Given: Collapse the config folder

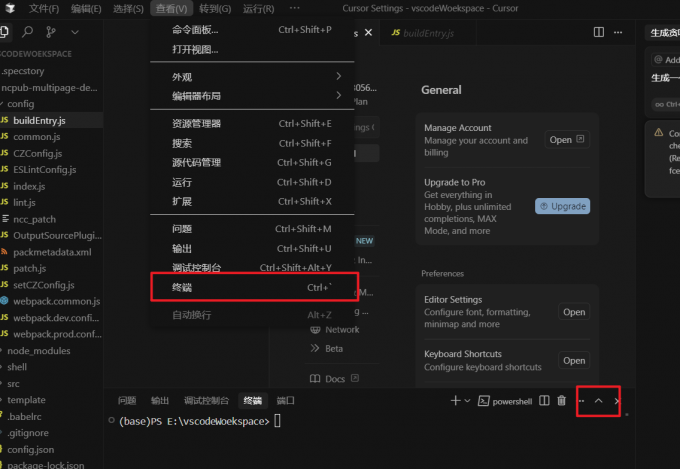Looking at the screenshot, I should click(20, 103).
